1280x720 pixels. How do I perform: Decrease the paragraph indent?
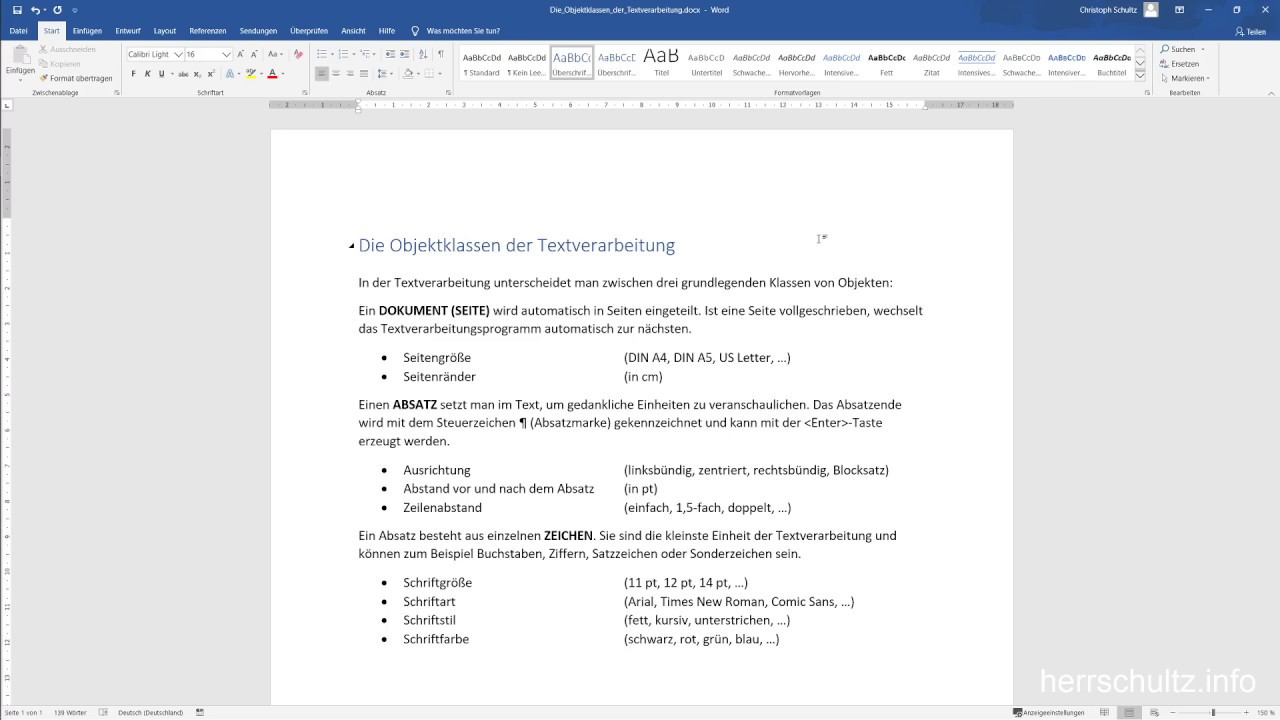point(390,54)
